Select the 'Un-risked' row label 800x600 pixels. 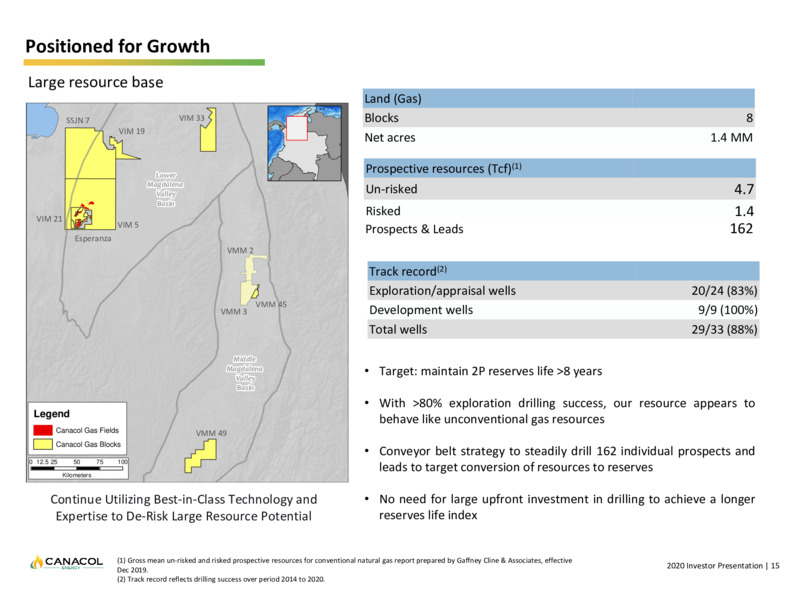(391, 189)
